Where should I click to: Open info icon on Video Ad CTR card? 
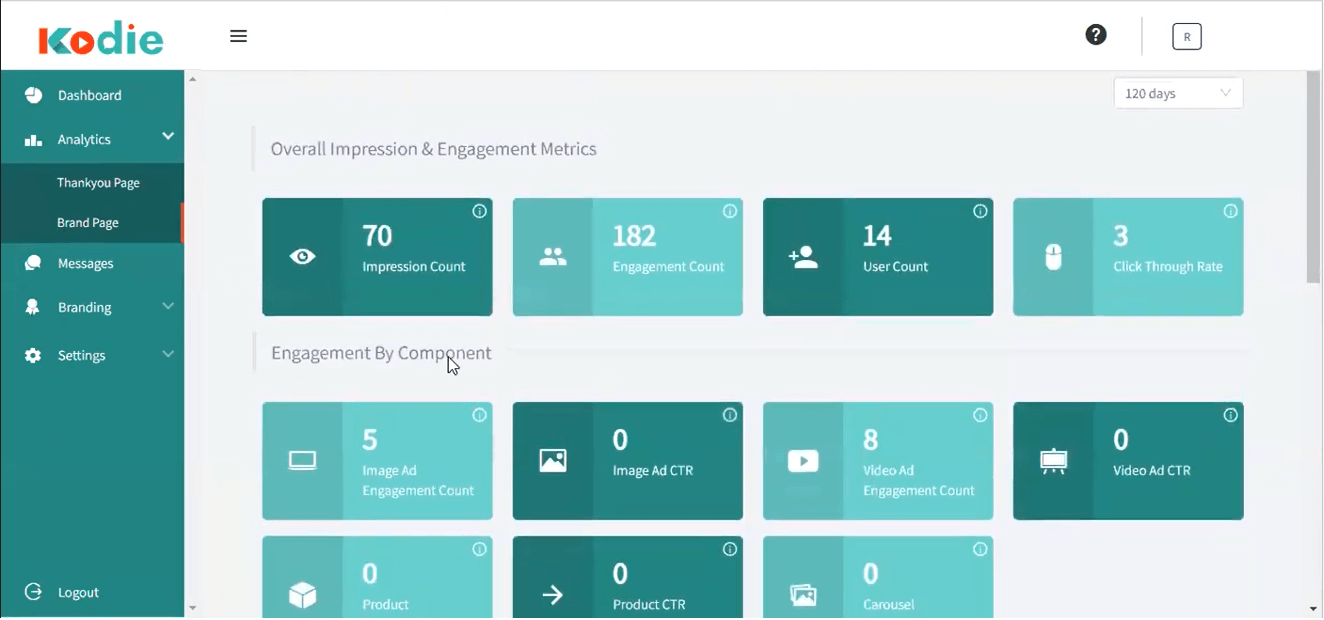1230,415
